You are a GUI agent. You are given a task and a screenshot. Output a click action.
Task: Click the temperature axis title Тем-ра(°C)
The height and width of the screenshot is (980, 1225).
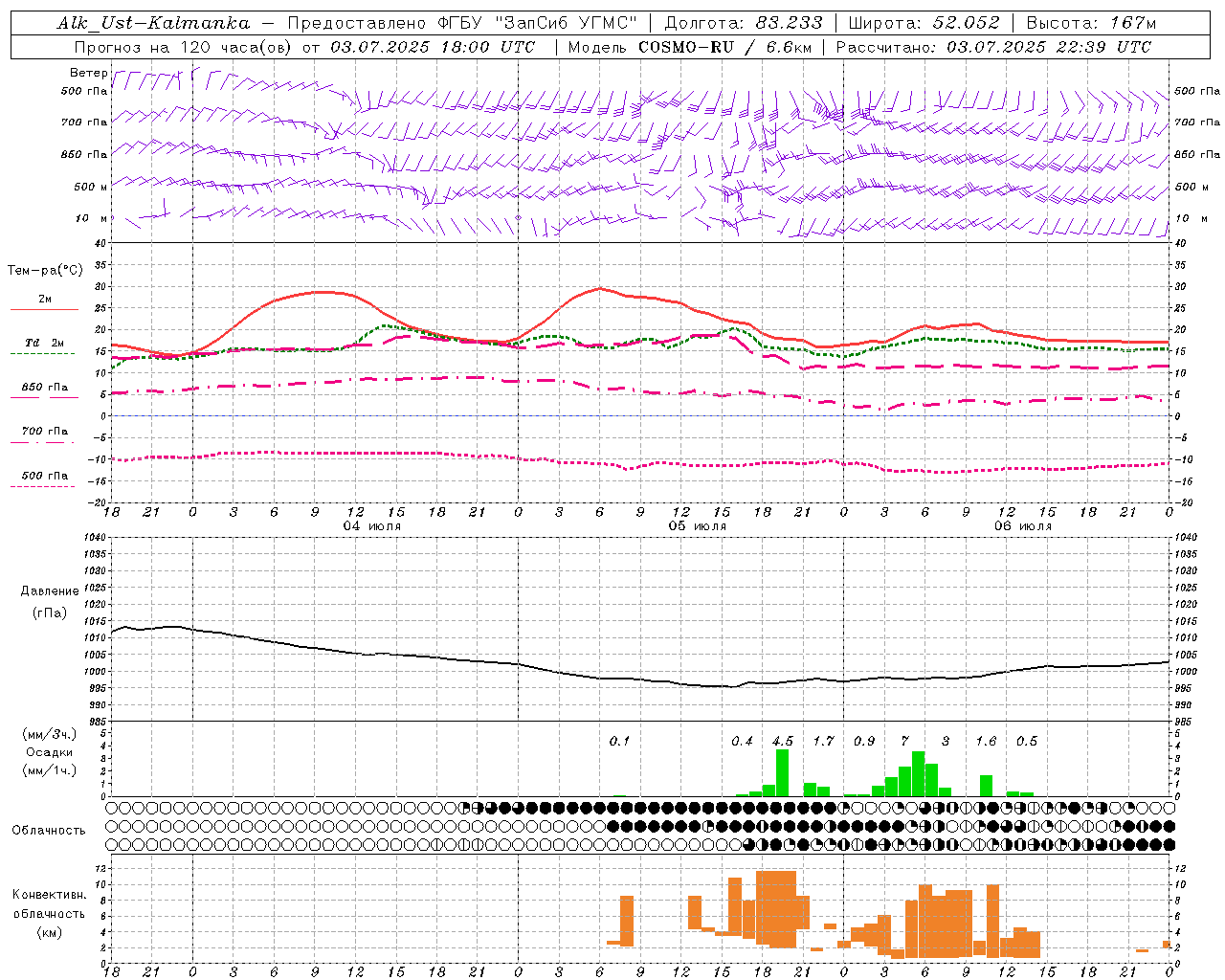45,271
